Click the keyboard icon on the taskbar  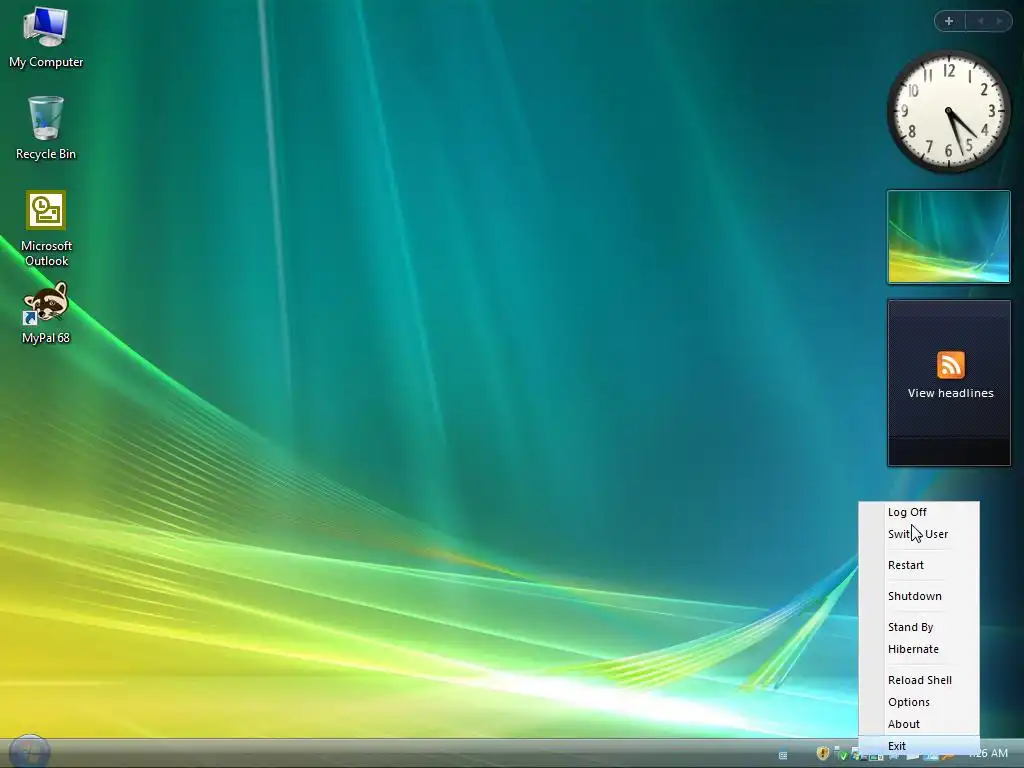pos(783,755)
